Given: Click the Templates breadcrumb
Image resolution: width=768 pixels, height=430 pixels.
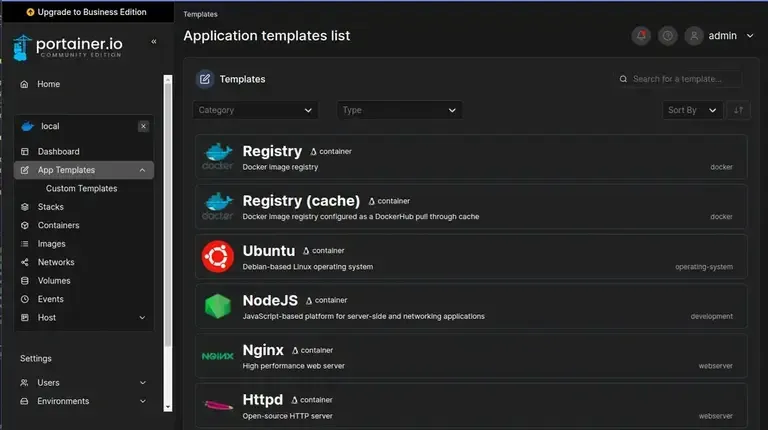Looking at the screenshot, I should (200, 14).
